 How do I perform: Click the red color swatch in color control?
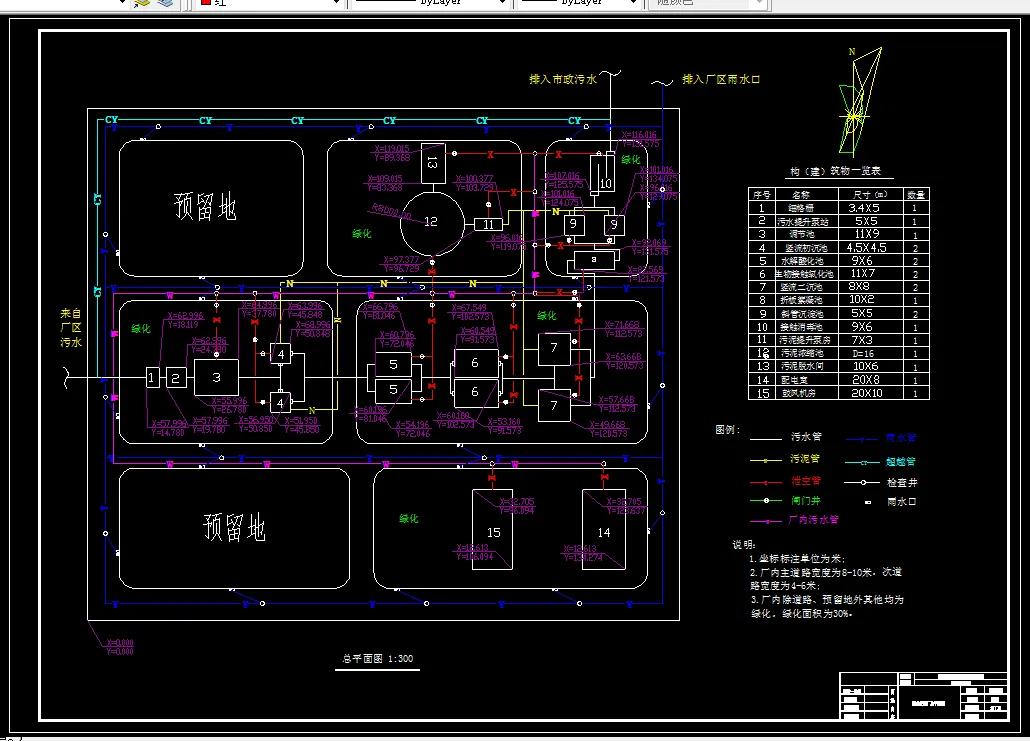(204, 4)
